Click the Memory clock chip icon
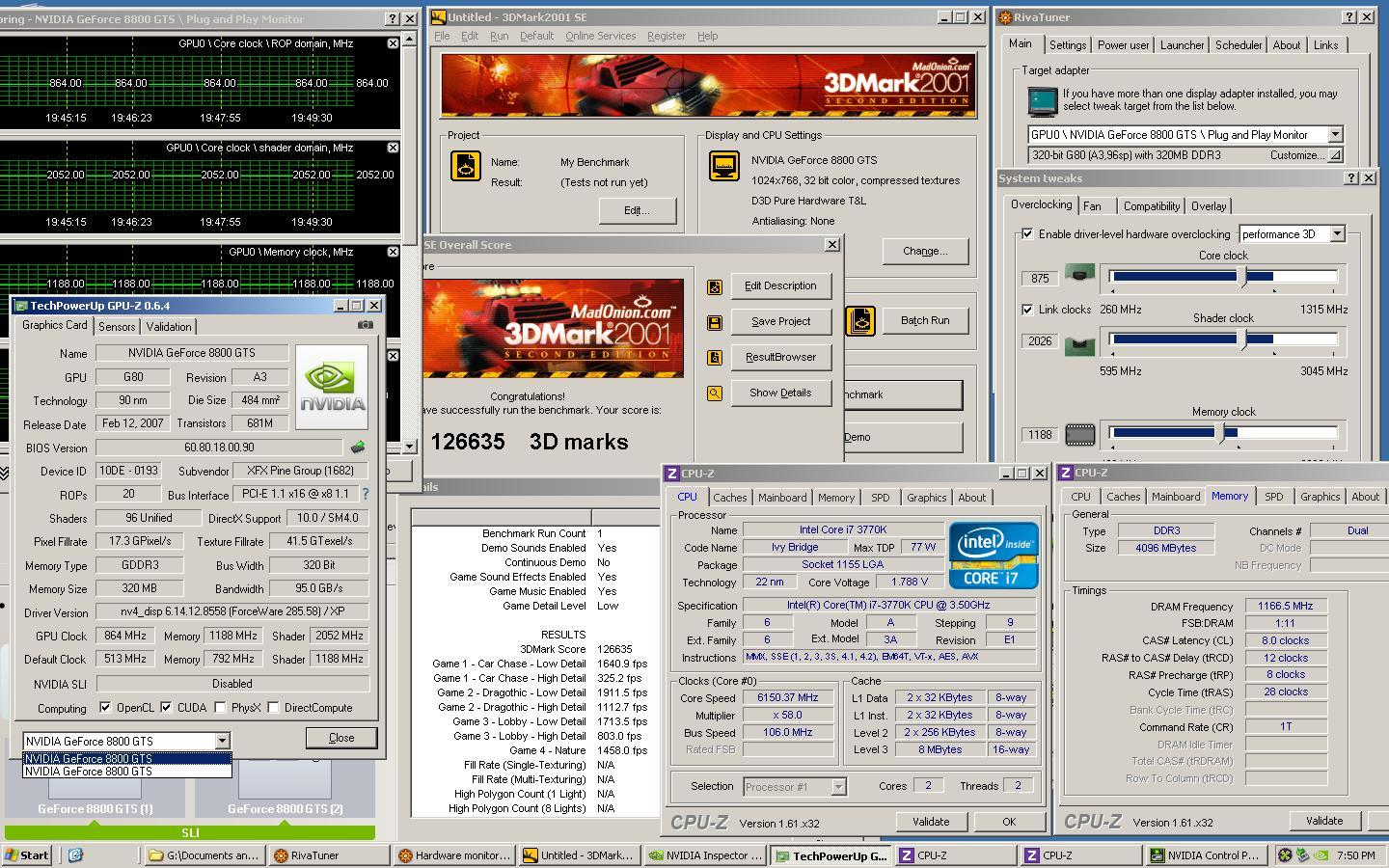 [1079, 435]
